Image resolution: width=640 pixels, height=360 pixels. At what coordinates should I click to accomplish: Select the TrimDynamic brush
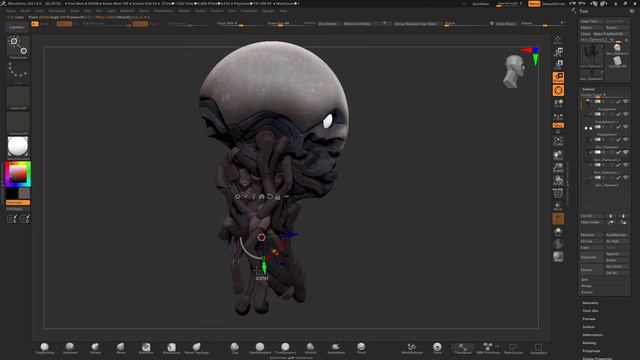(x=285, y=348)
